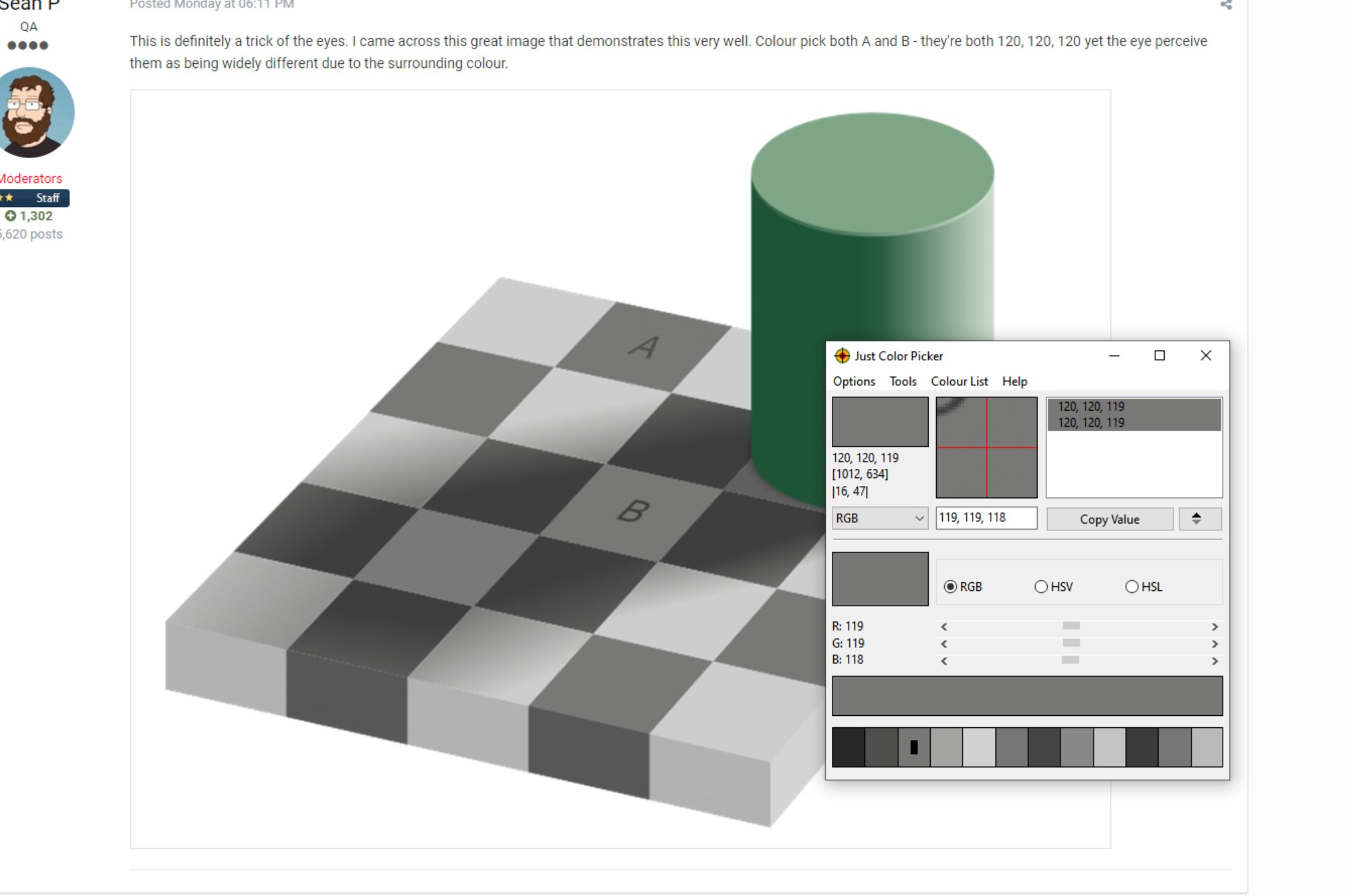Open the RGB colour format dropdown

[x=880, y=518]
